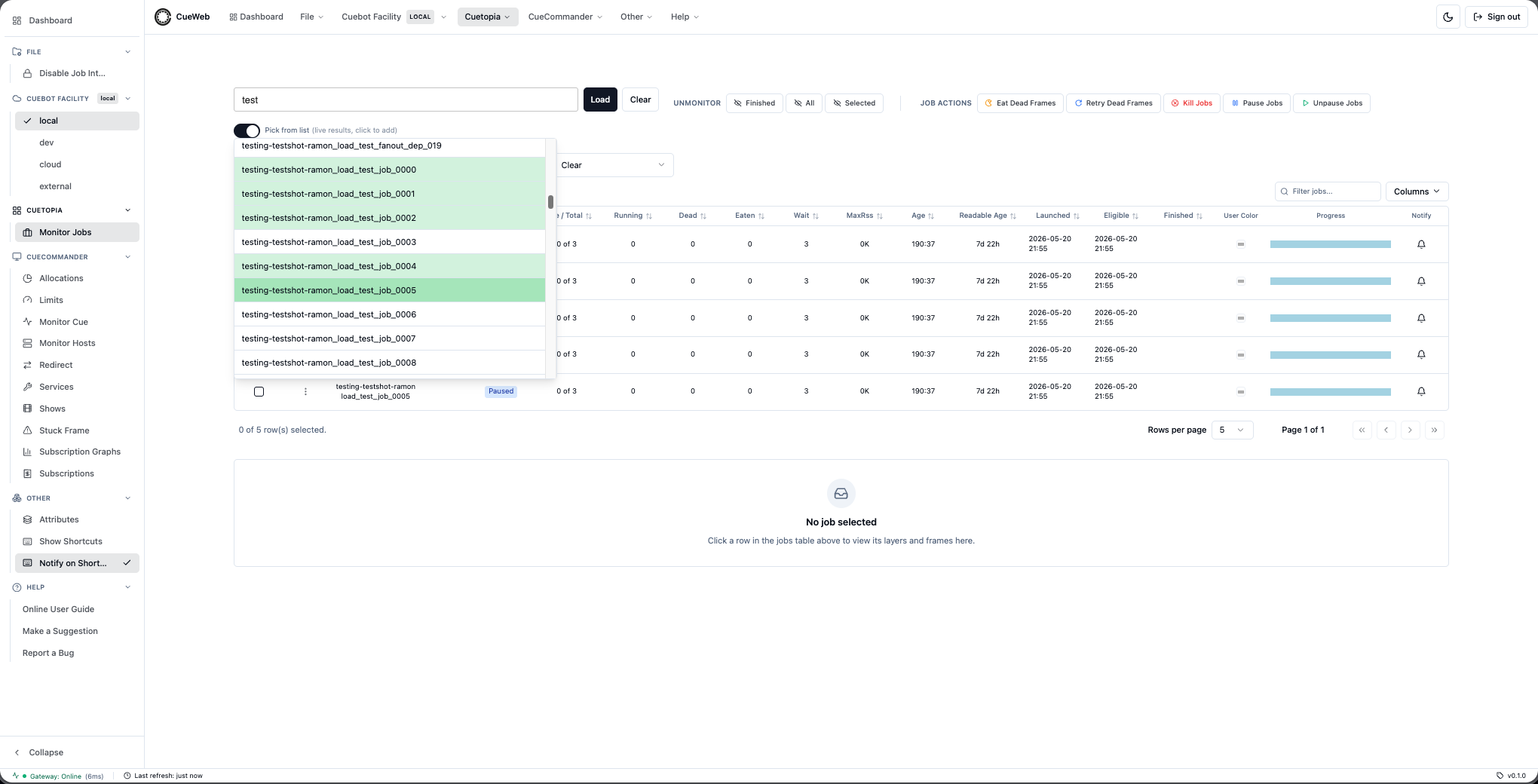Open Redirect in sidebar
1538x784 pixels.
click(77, 365)
